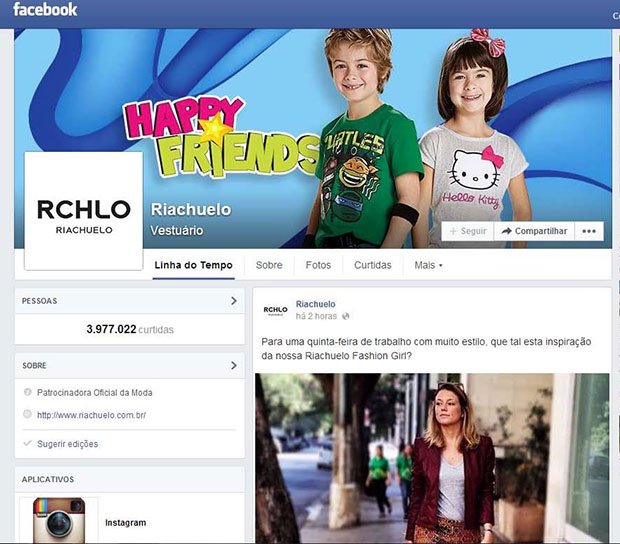Expand the Pessoas section chevron

[234, 301]
